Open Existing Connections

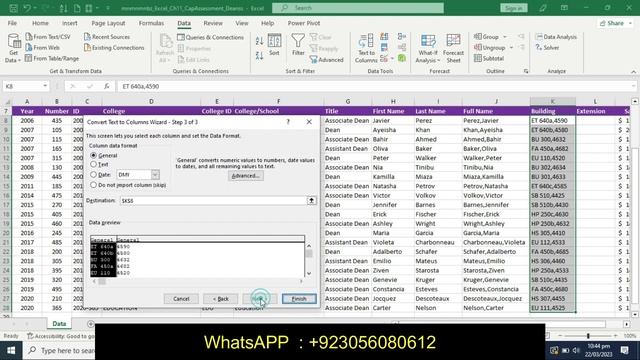pos(114,48)
